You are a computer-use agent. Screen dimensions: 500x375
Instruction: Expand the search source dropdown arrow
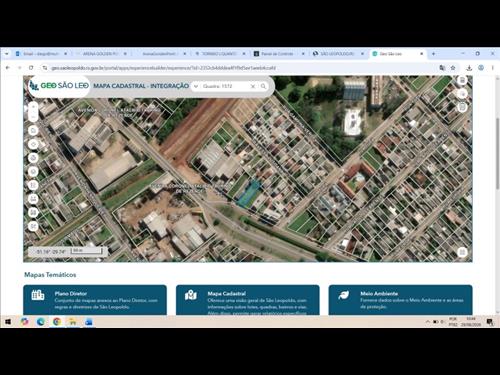coord(196,86)
